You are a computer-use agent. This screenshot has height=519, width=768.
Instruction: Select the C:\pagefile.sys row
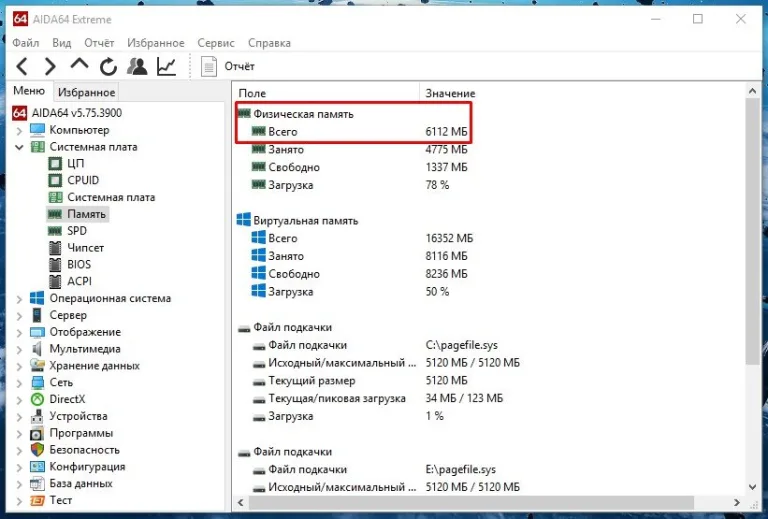[375, 345]
